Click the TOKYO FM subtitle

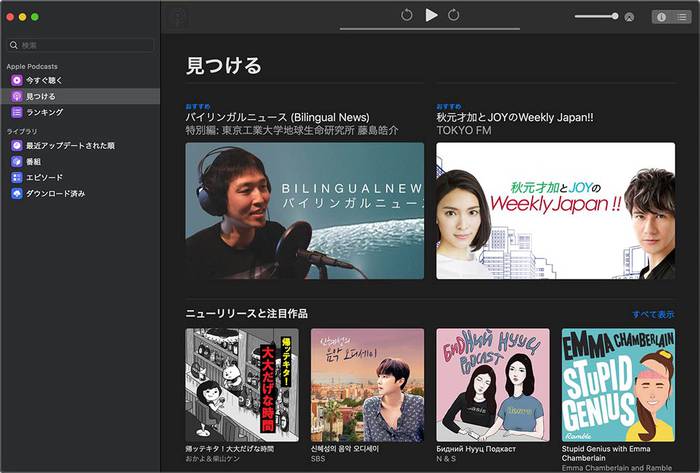[x=463, y=130]
